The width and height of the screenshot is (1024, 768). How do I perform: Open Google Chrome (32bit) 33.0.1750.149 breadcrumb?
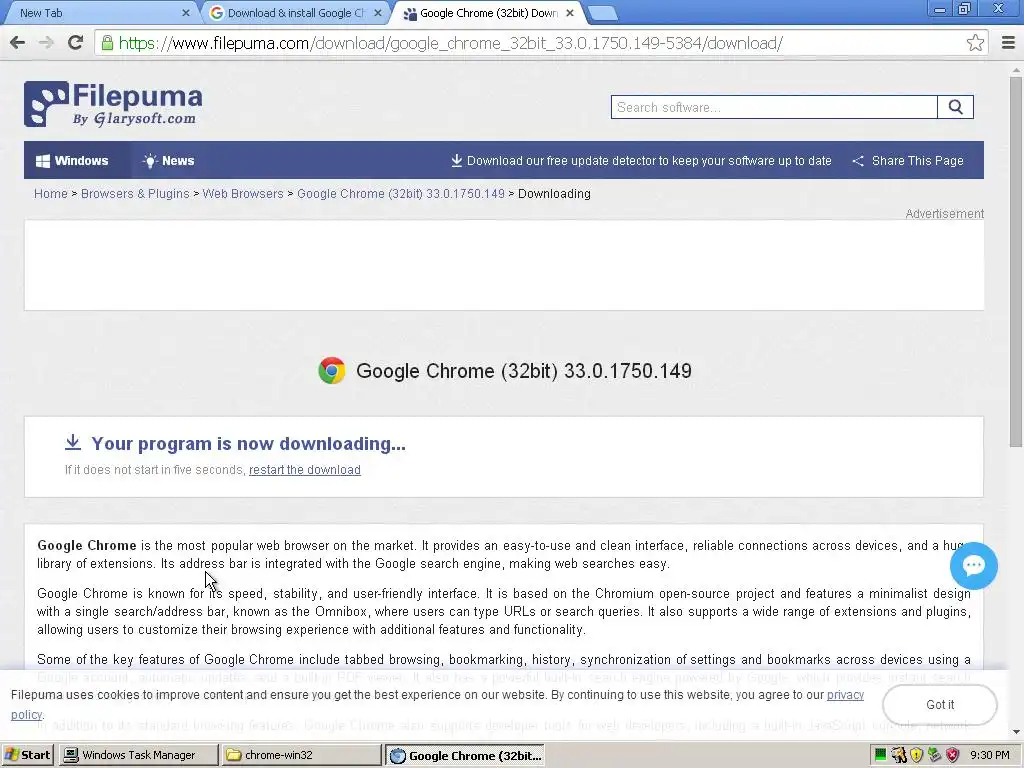(x=401, y=194)
